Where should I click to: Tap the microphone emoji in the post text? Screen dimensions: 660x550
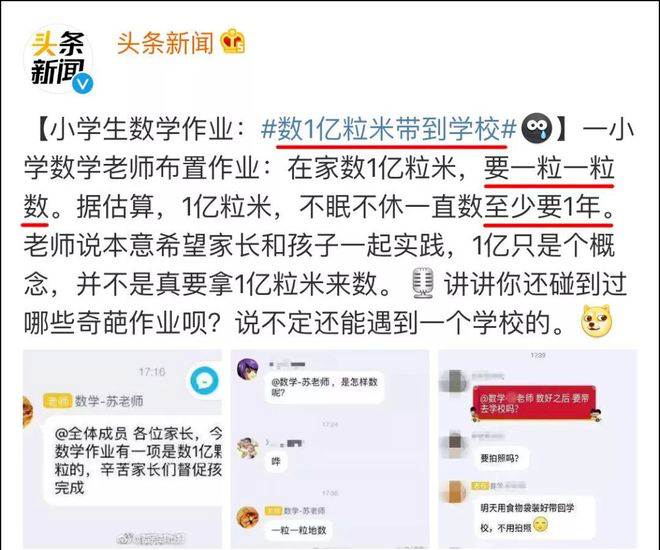[423, 283]
